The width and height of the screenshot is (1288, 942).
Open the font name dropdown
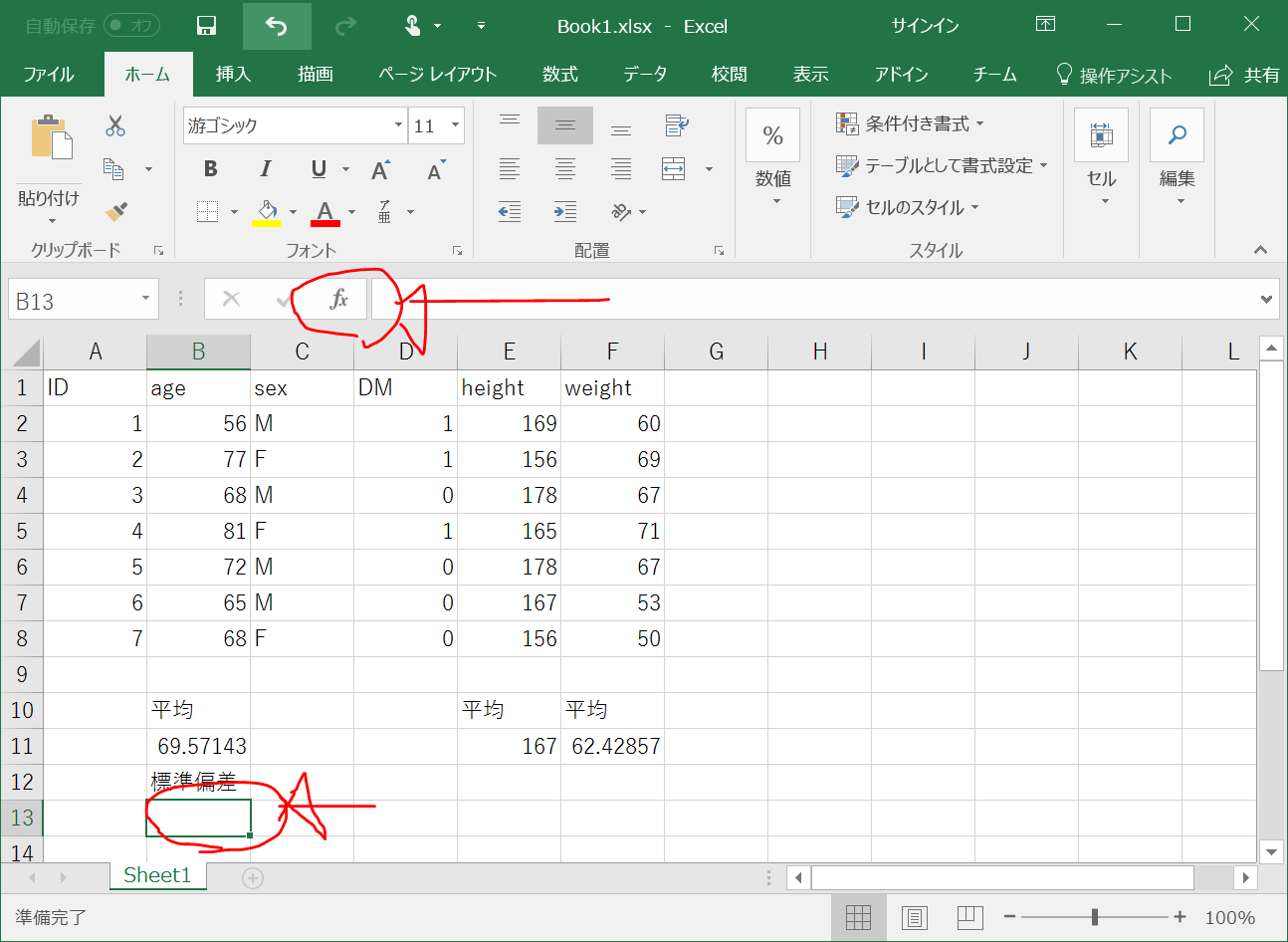[x=398, y=125]
